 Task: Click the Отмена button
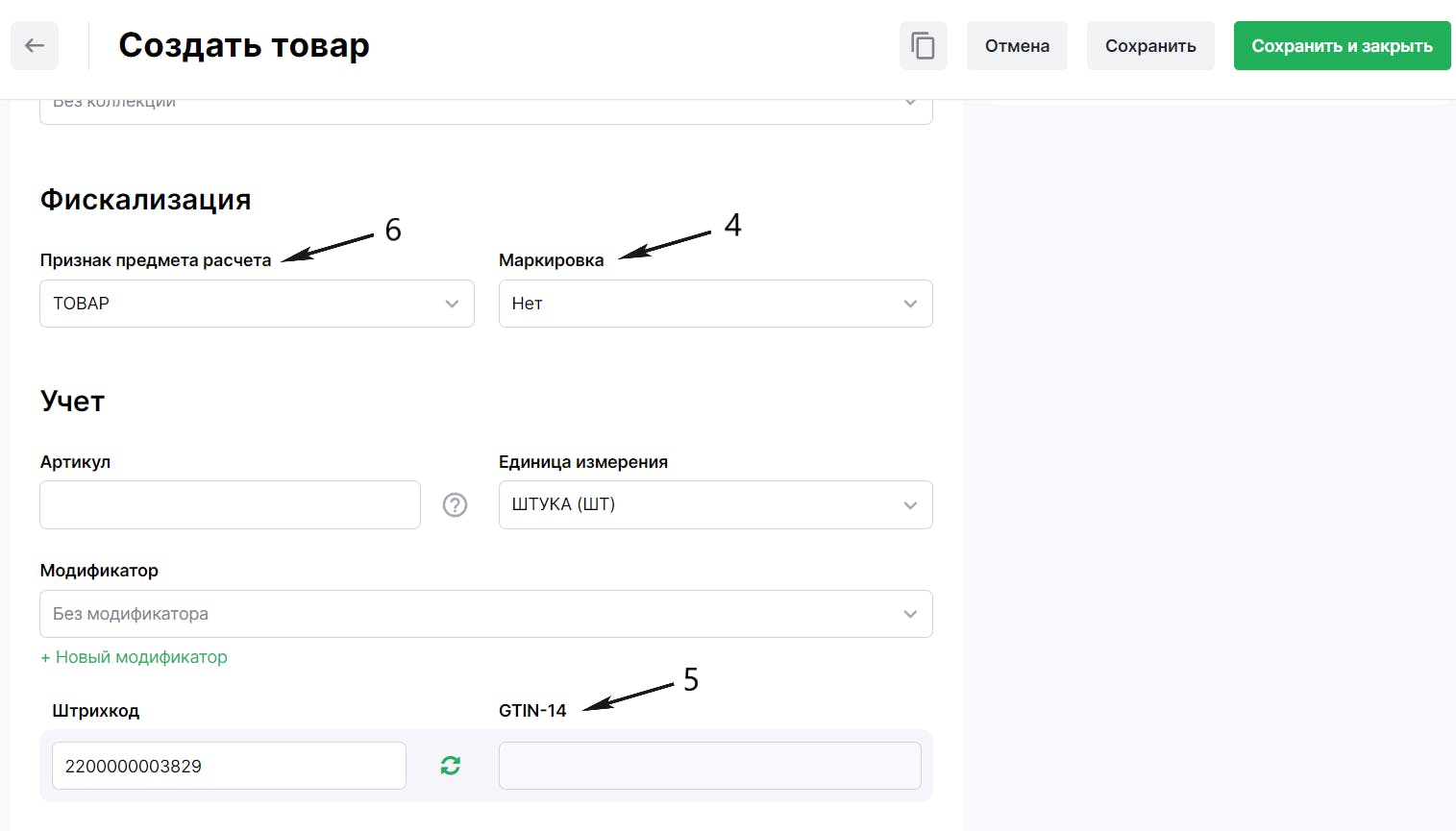[x=1017, y=45]
